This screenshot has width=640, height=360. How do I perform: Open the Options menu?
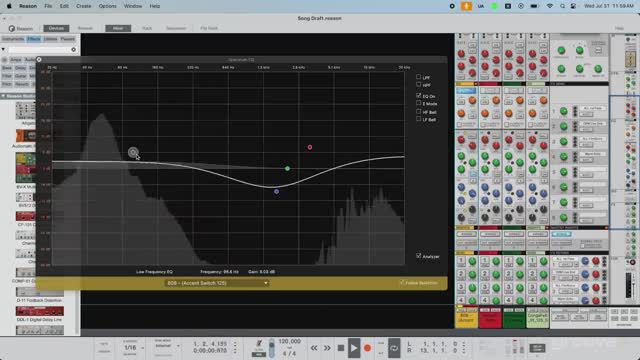click(107, 6)
